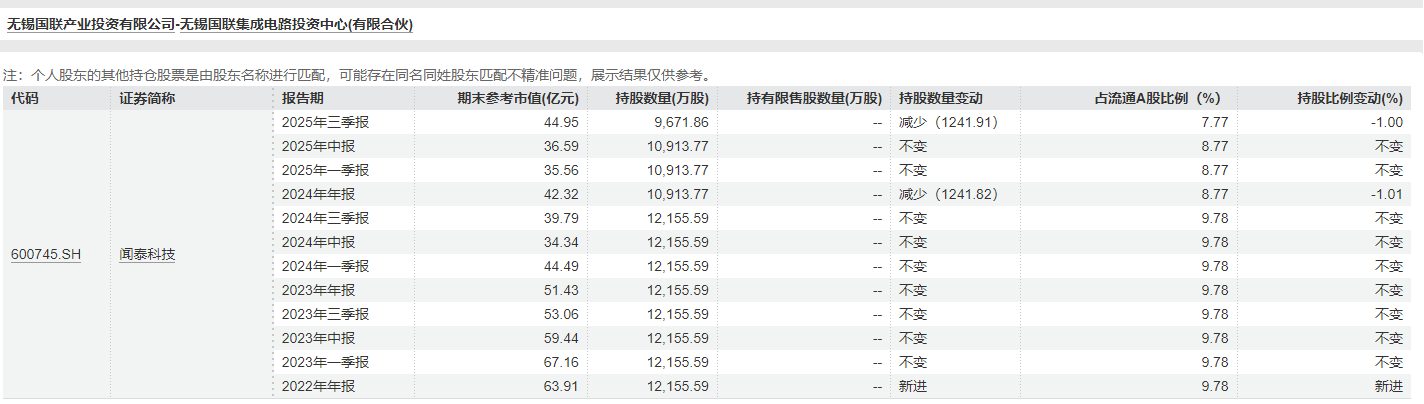1424x404 pixels.
Task: Click the 减少（1241.82）holding change cell
Action: (947, 194)
